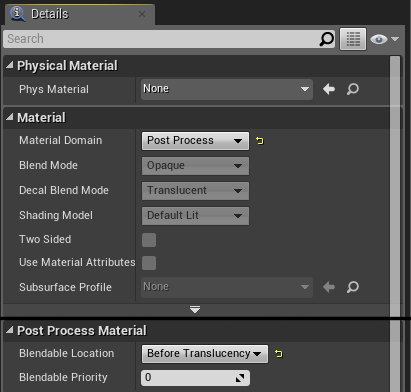Collapse the Physical Material section
The height and width of the screenshot is (392, 411).
(x=10, y=65)
